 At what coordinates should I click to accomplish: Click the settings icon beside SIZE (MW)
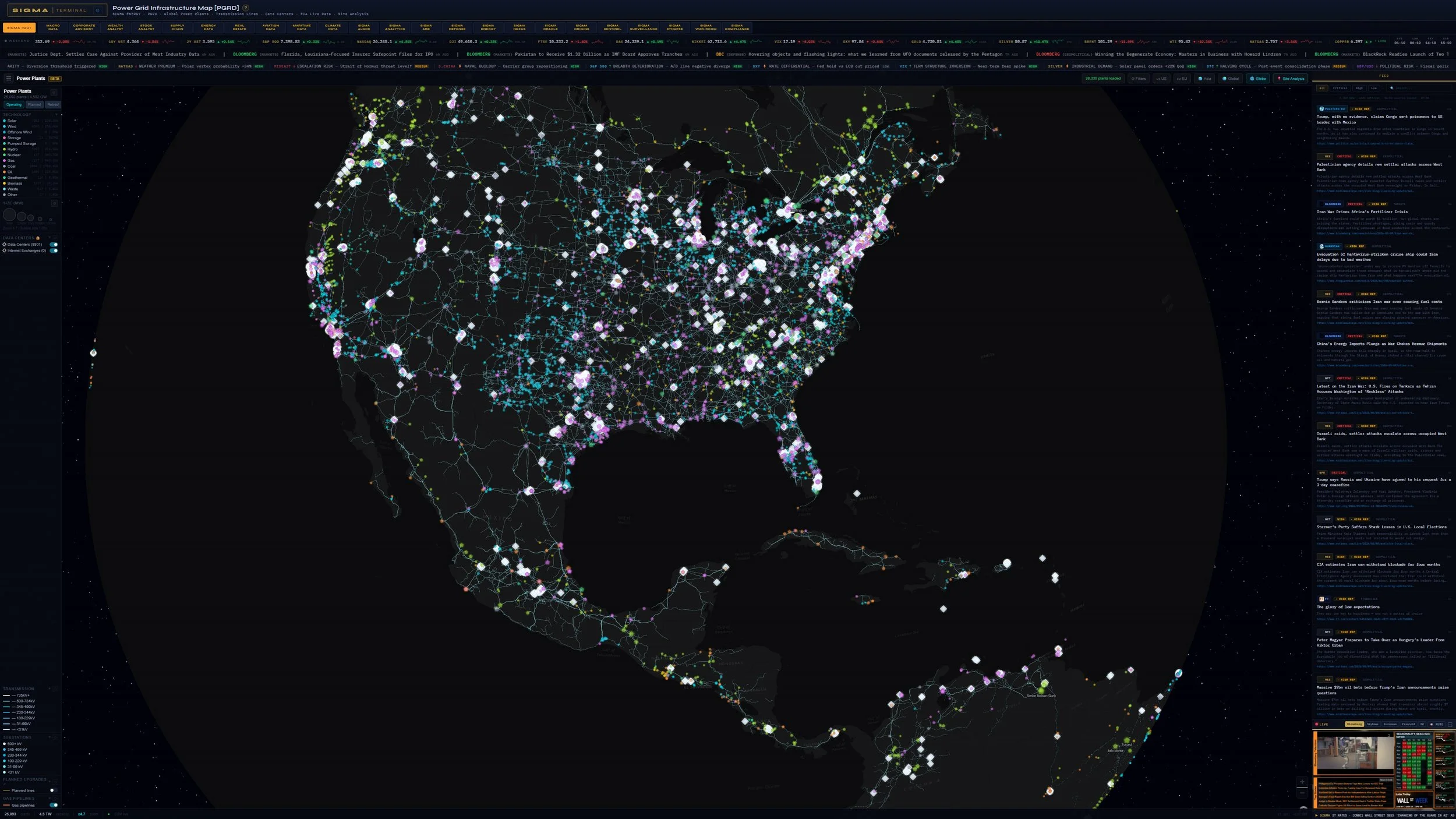pyautogui.click(x=54, y=203)
